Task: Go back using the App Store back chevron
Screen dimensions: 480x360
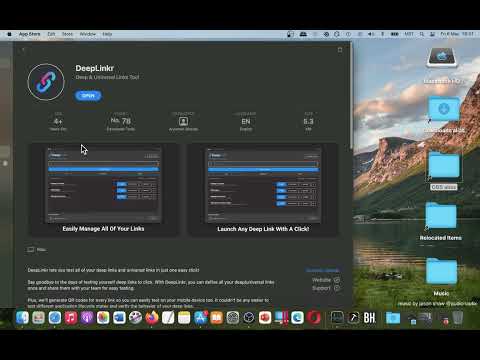Action: click(23, 50)
